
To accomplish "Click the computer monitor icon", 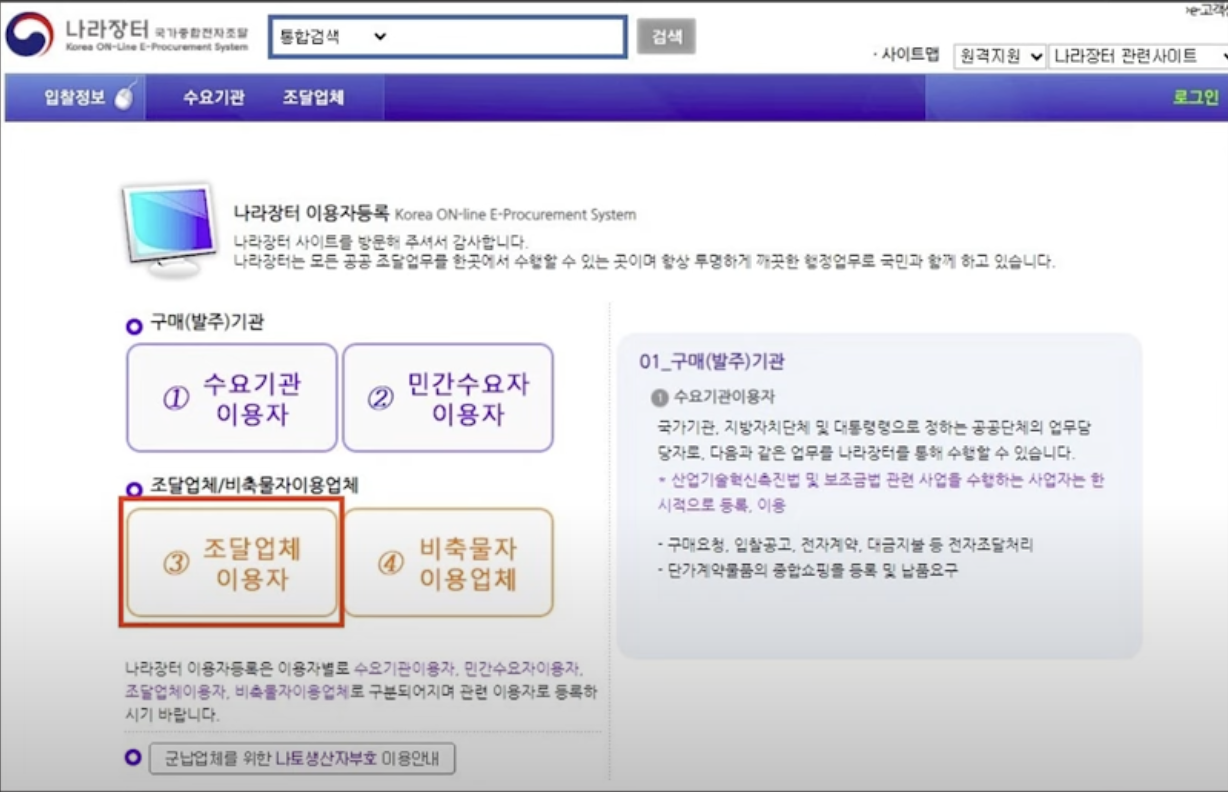I will tap(169, 230).
